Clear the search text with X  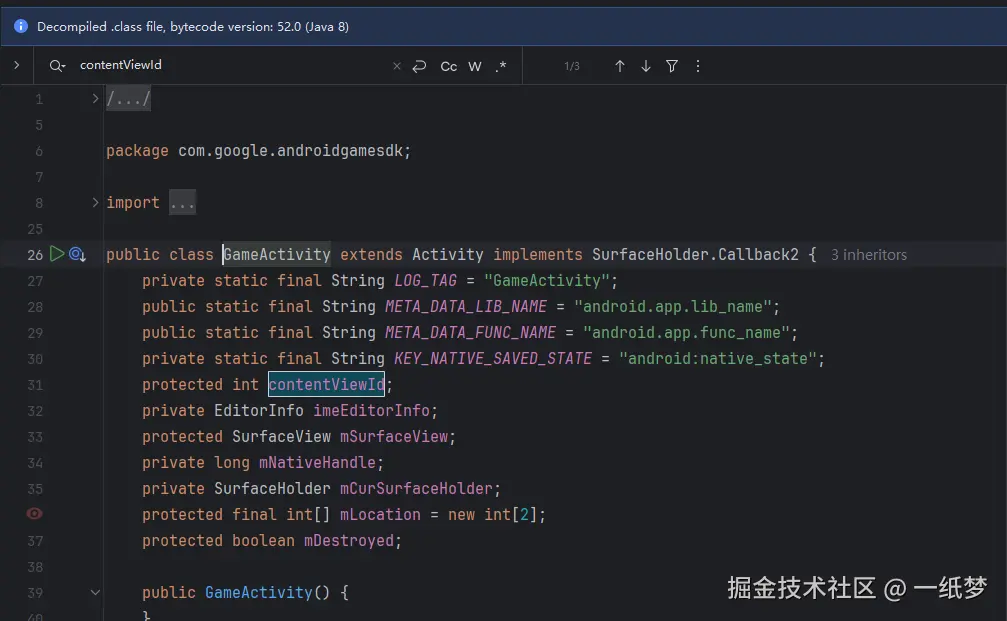point(397,66)
